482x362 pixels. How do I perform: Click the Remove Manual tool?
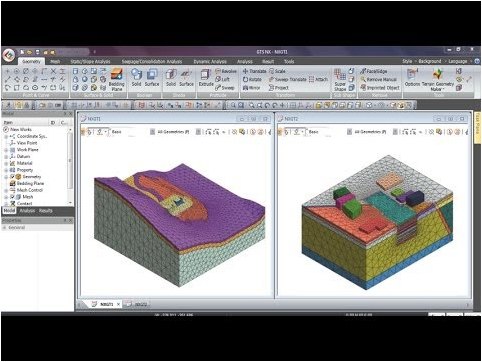(x=379, y=79)
